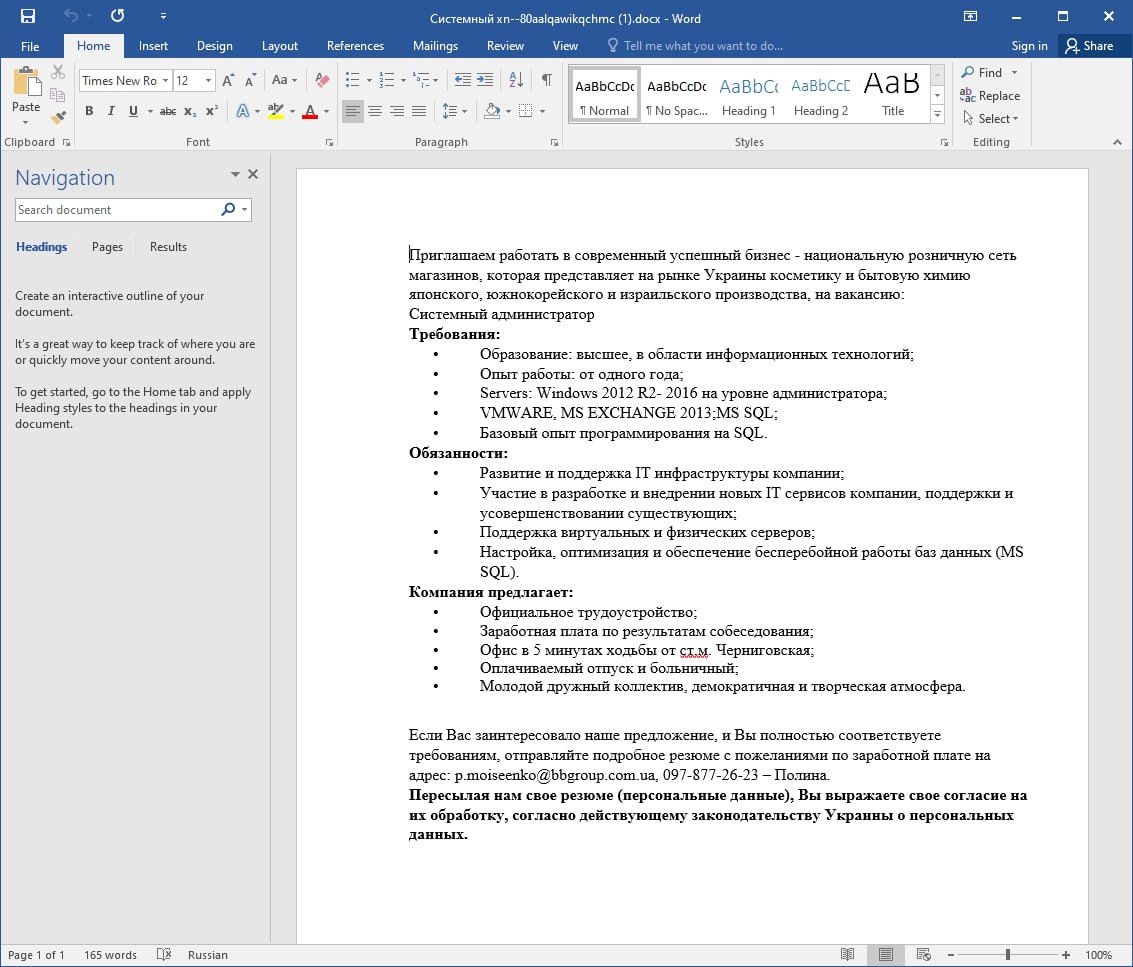Screen dimensions: 1133x967
Task: Click the Share button
Action: coord(1090,46)
